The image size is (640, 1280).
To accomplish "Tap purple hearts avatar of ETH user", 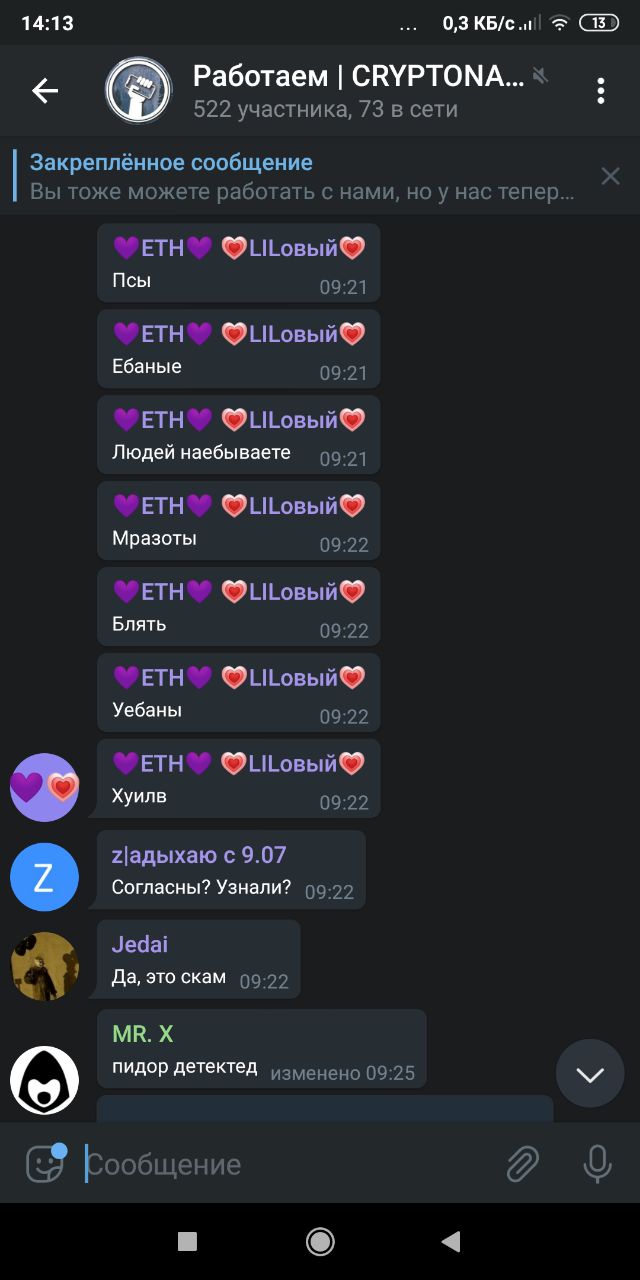I will (x=44, y=787).
